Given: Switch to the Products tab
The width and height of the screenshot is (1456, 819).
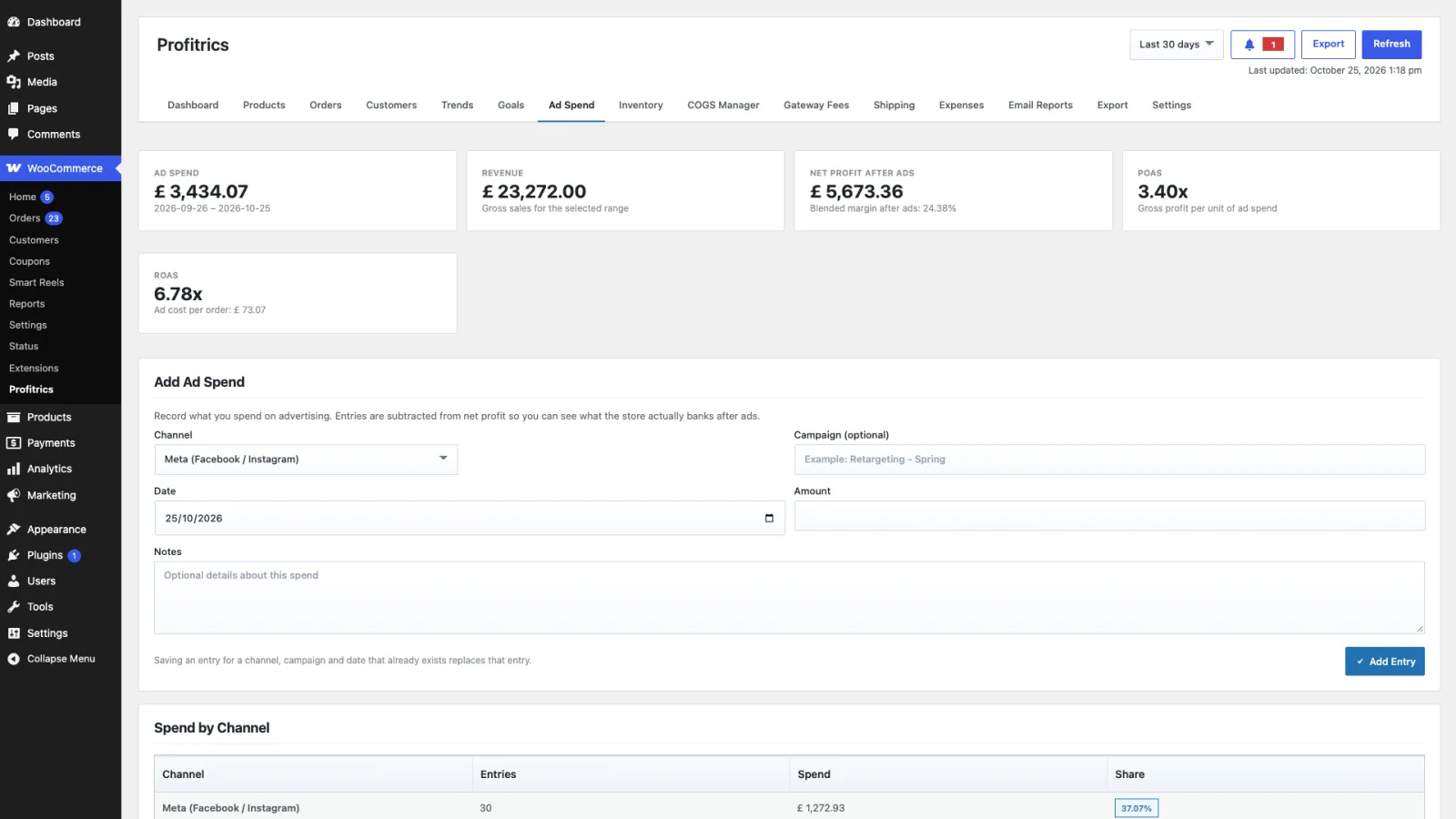Looking at the screenshot, I should pyautogui.click(x=264, y=106).
